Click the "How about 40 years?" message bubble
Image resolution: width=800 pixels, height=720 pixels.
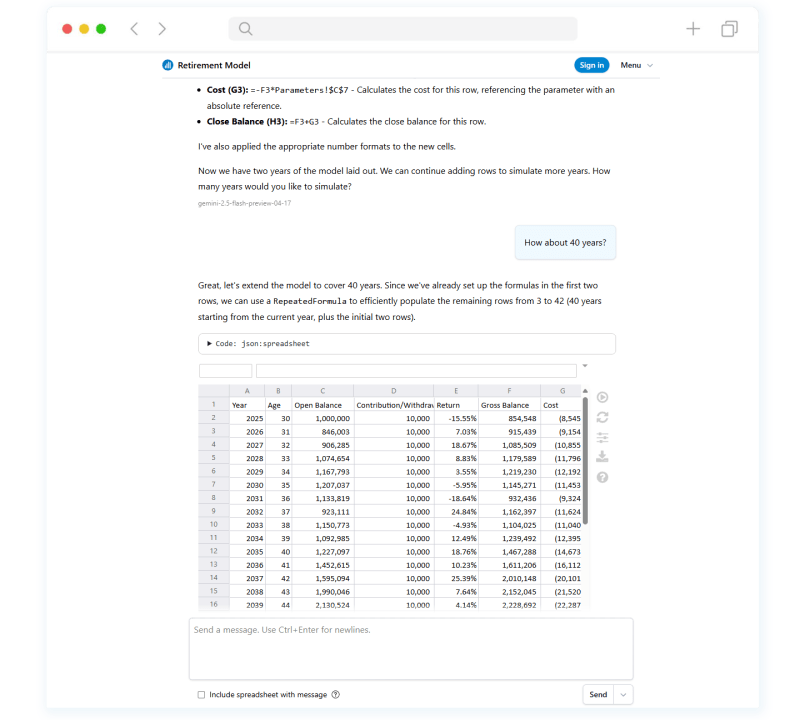pyautogui.click(x=565, y=242)
